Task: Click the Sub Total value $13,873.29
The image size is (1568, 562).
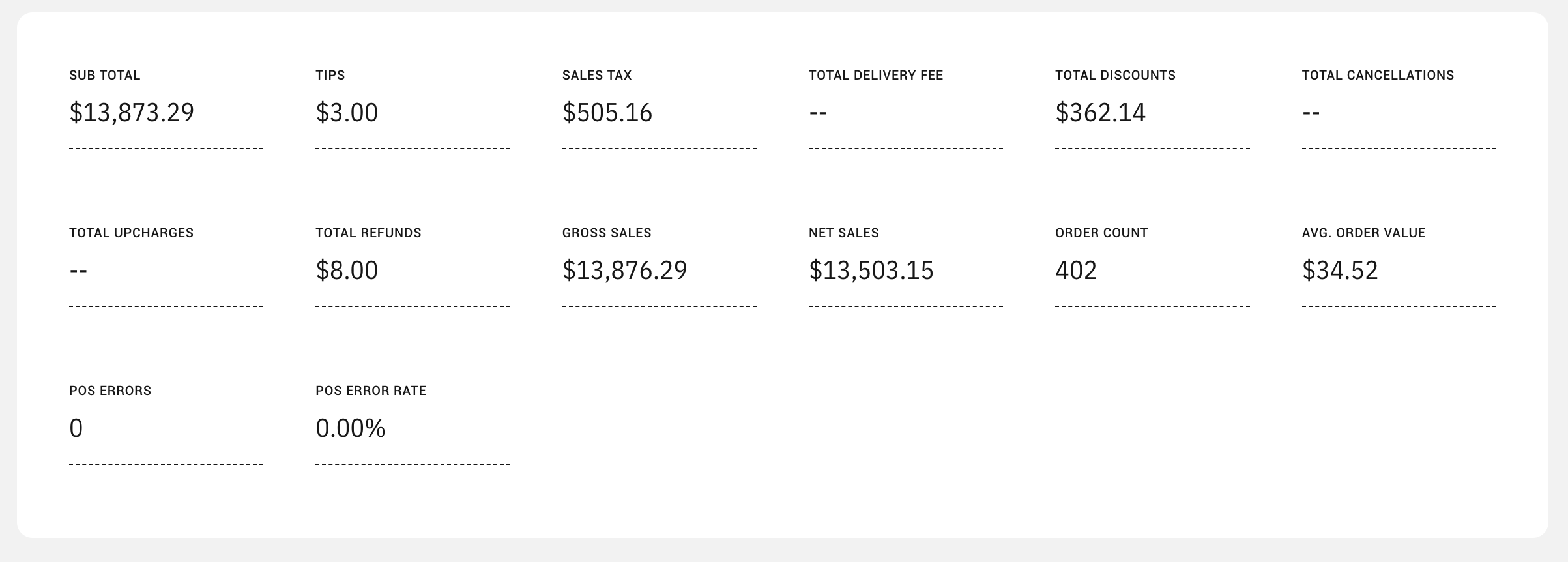Action: pos(132,113)
